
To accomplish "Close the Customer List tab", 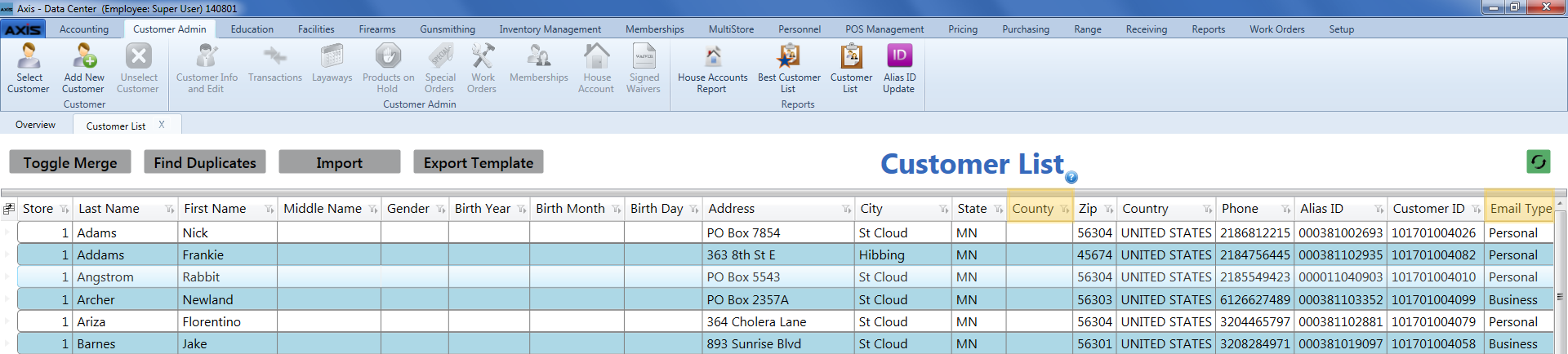I will click(162, 125).
